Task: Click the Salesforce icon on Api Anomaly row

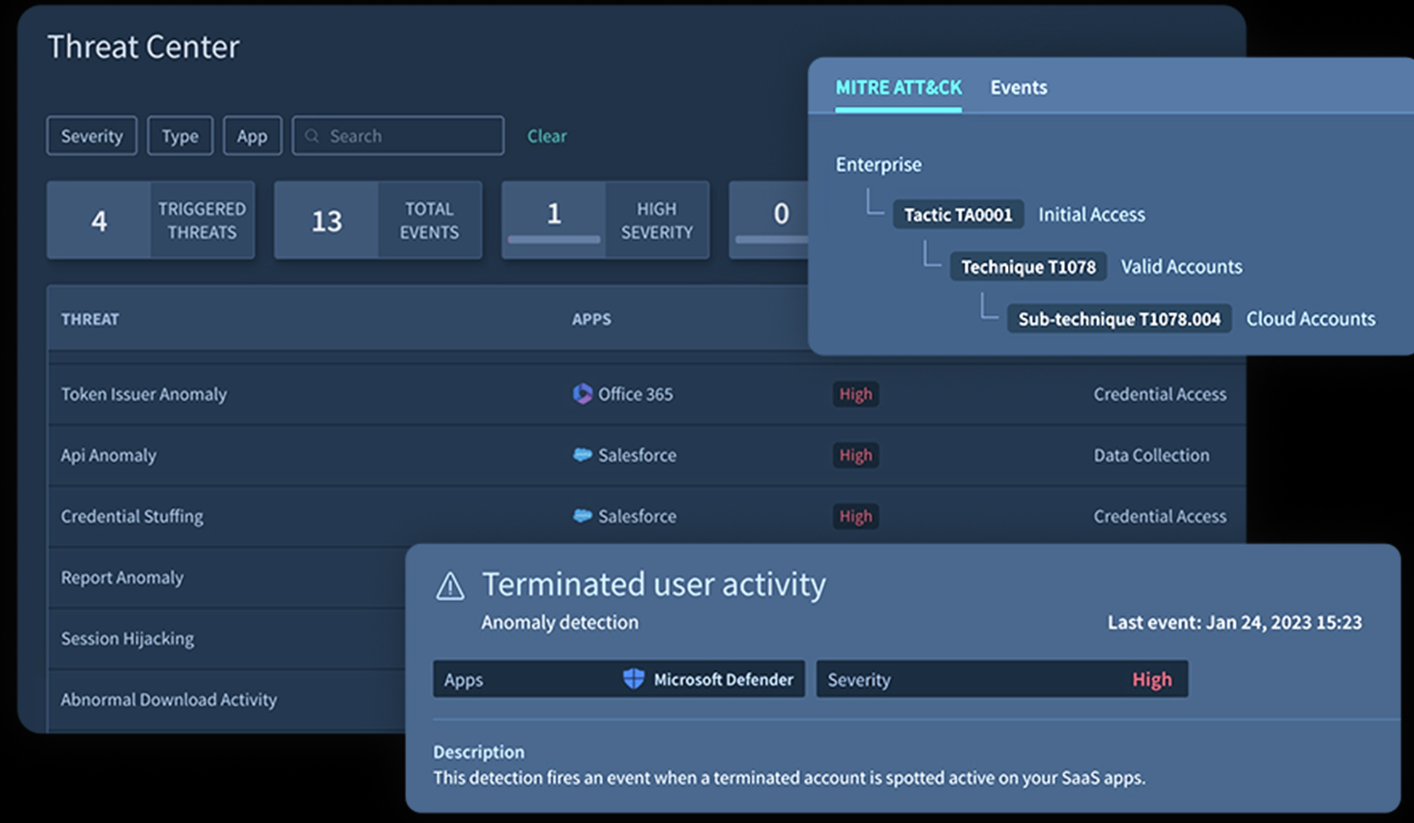Action: point(583,455)
